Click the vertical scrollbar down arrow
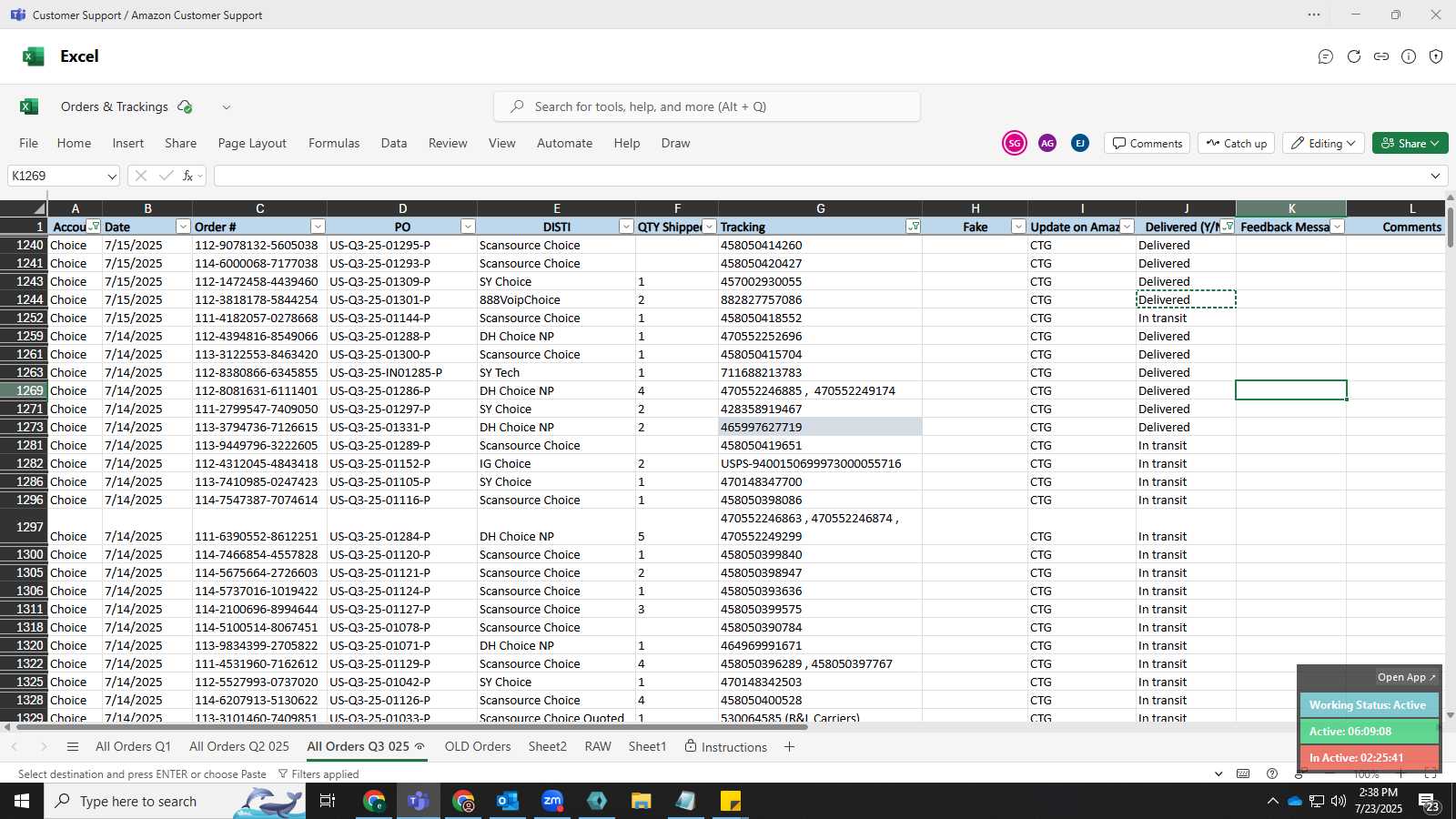 1449,715
